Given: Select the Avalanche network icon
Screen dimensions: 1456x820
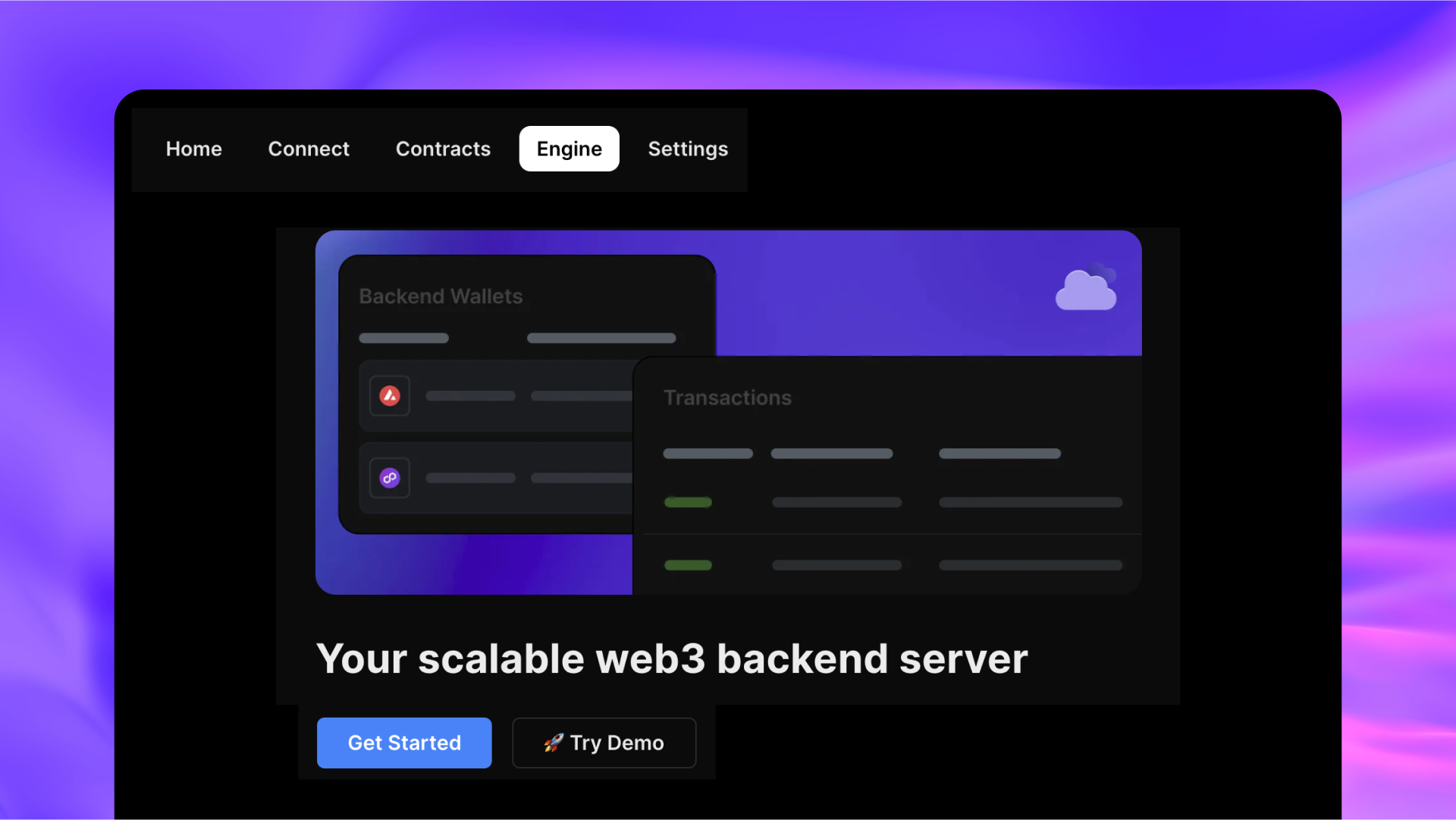Looking at the screenshot, I should [389, 395].
